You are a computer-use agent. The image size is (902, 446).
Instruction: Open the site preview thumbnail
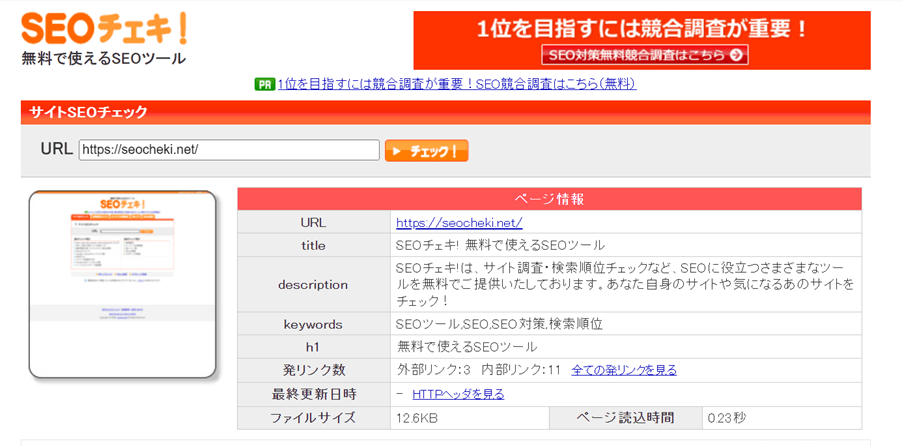pyautogui.click(x=122, y=284)
